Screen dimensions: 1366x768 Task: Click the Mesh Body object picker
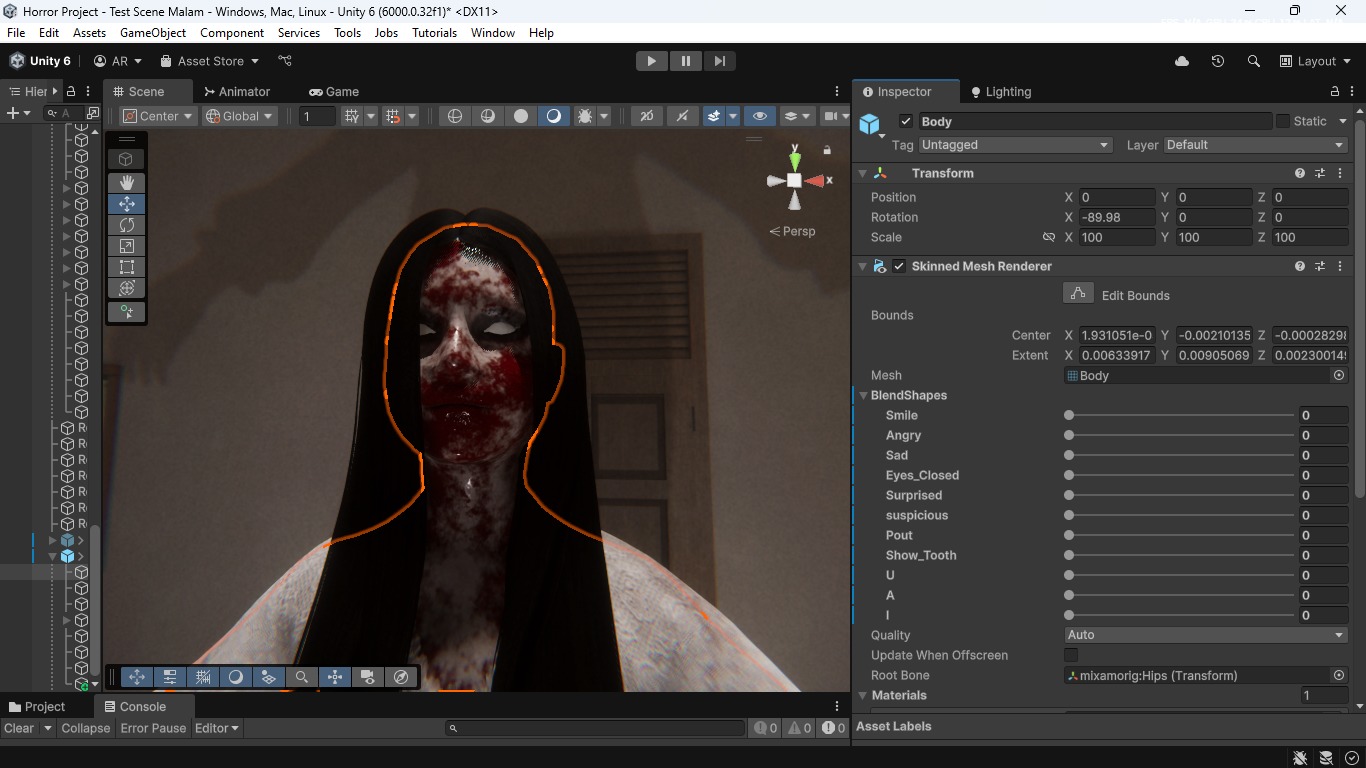click(1339, 375)
